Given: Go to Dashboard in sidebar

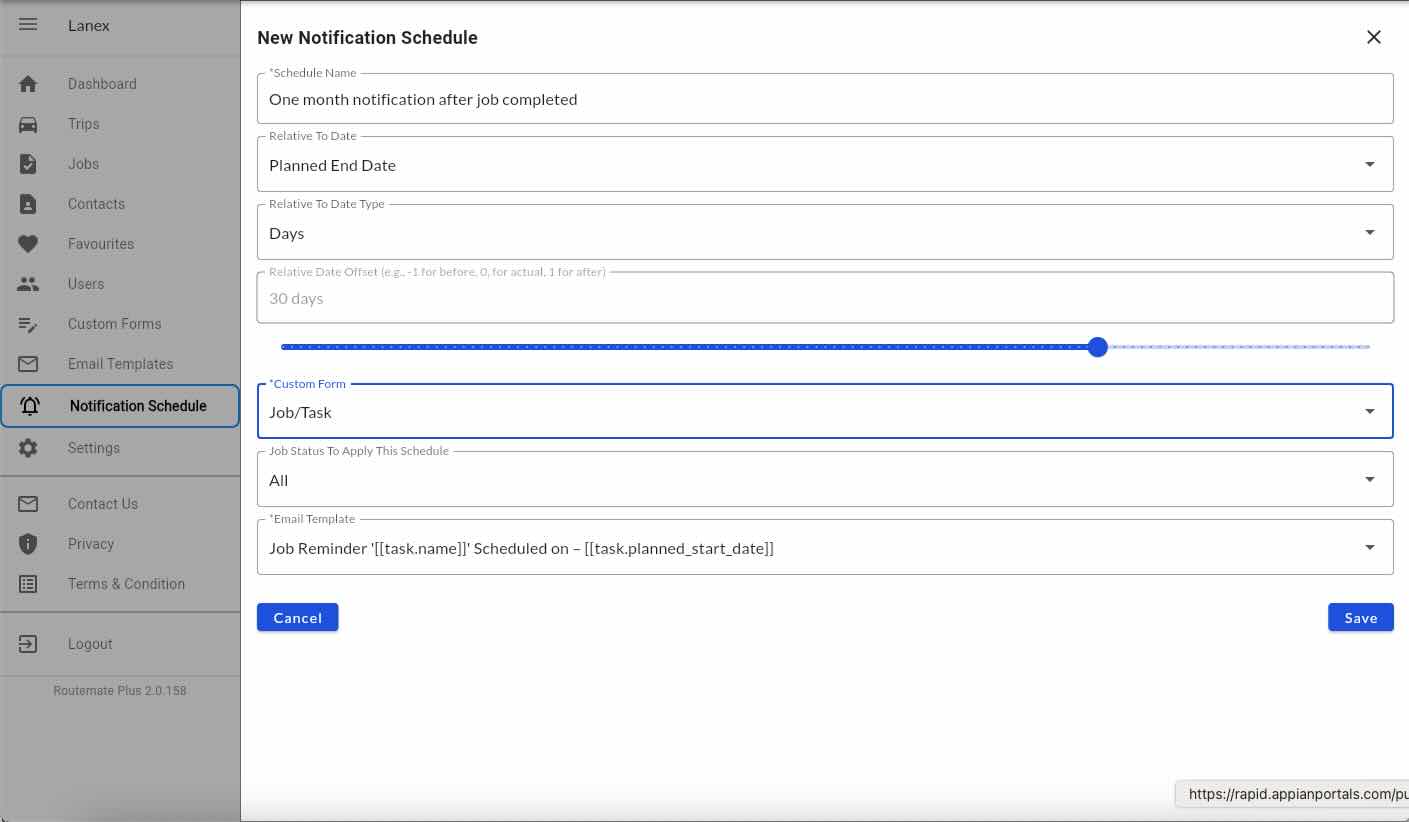Looking at the screenshot, I should (102, 84).
